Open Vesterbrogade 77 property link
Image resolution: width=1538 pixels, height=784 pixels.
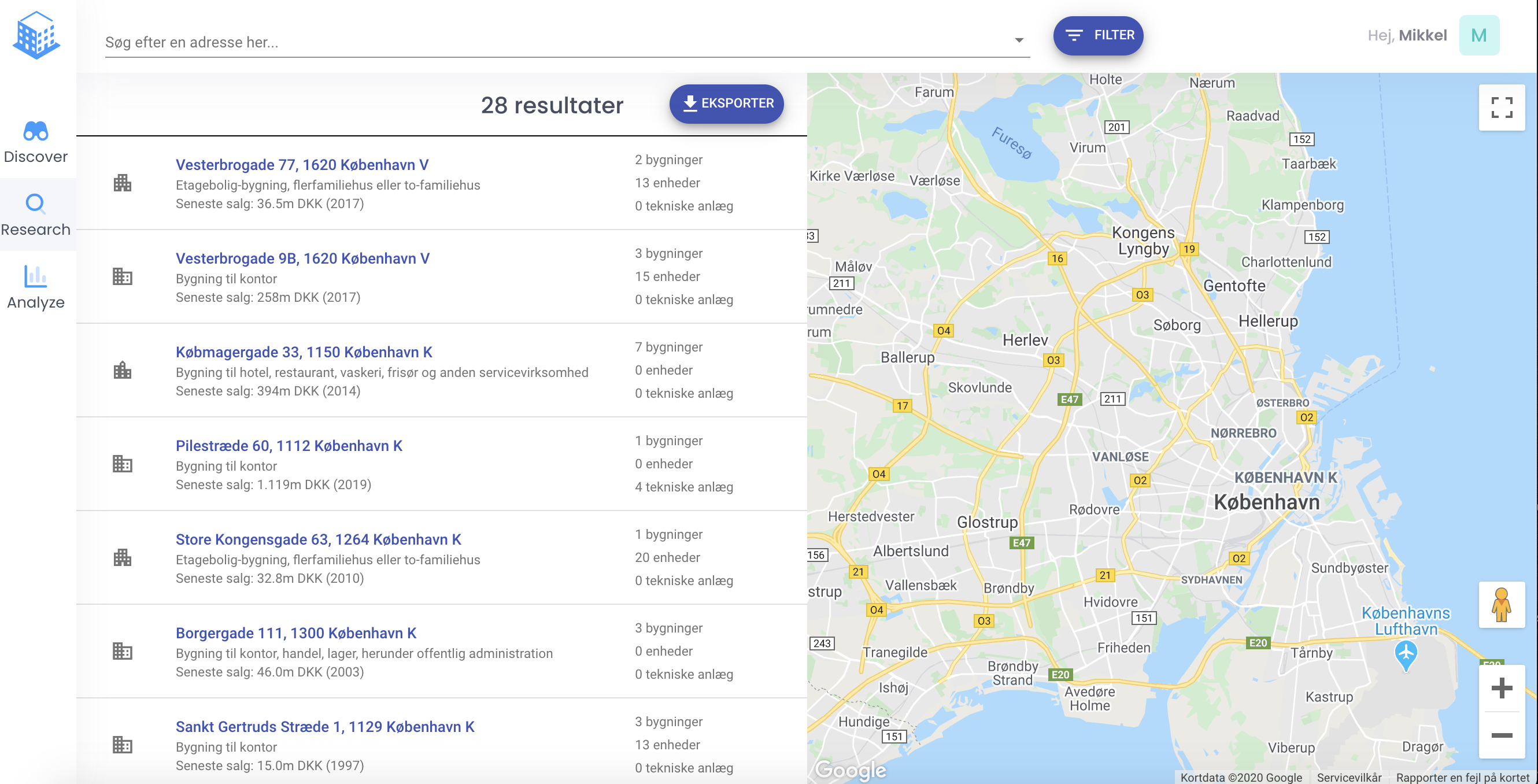point(302,164)
